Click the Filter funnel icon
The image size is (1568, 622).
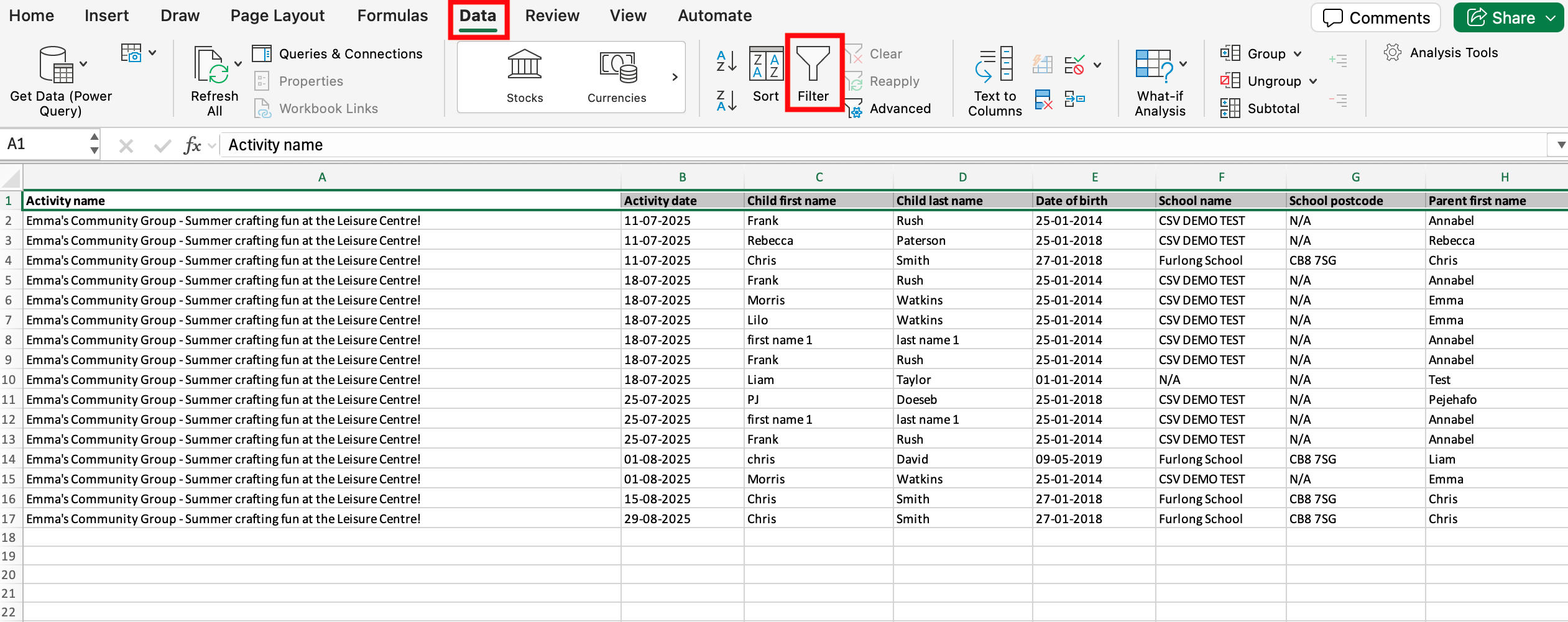click(x=813, y=65)
